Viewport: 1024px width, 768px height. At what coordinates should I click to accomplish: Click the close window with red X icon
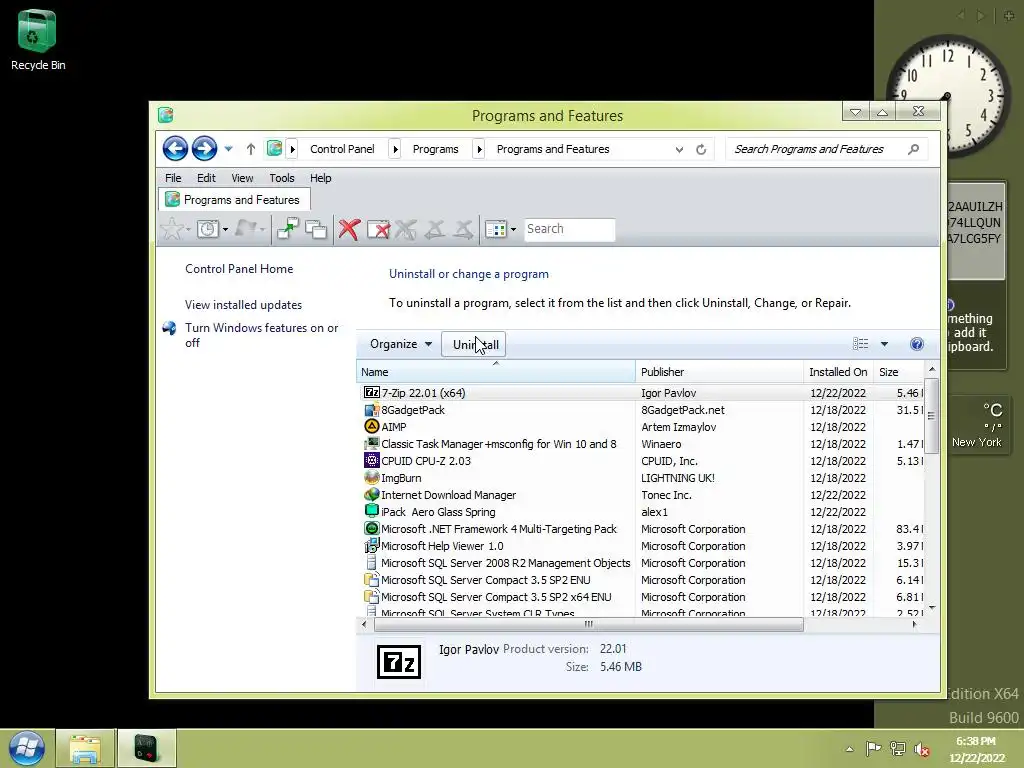(x=378, y=229)
